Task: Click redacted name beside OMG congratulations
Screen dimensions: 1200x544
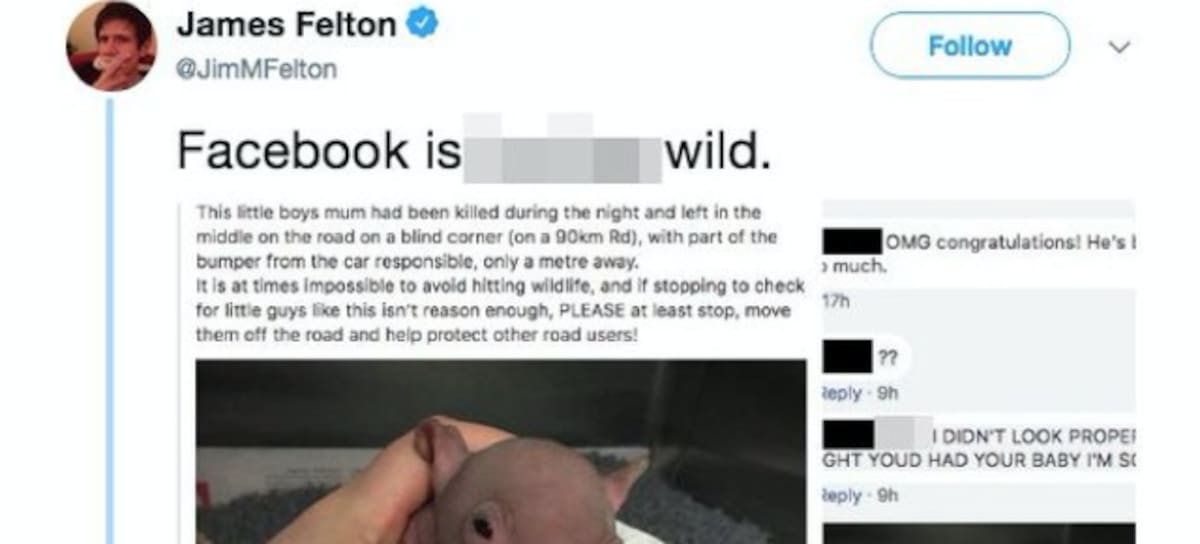Action: click(x=851, y=241)
